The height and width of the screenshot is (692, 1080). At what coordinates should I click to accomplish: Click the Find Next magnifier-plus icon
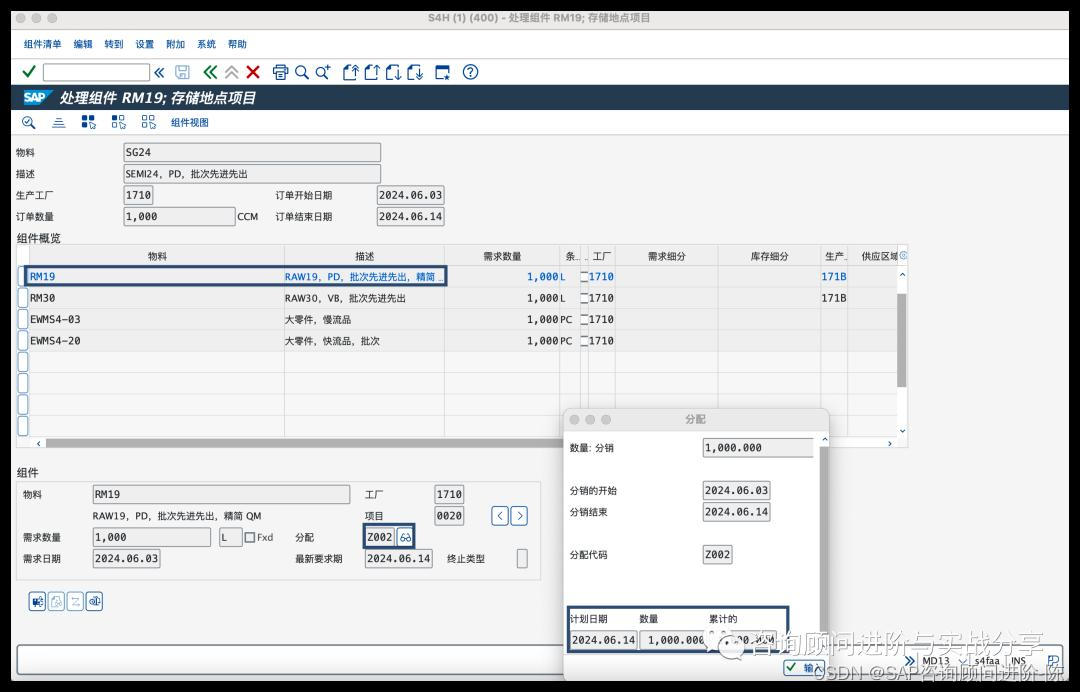[x=323, y=72]
